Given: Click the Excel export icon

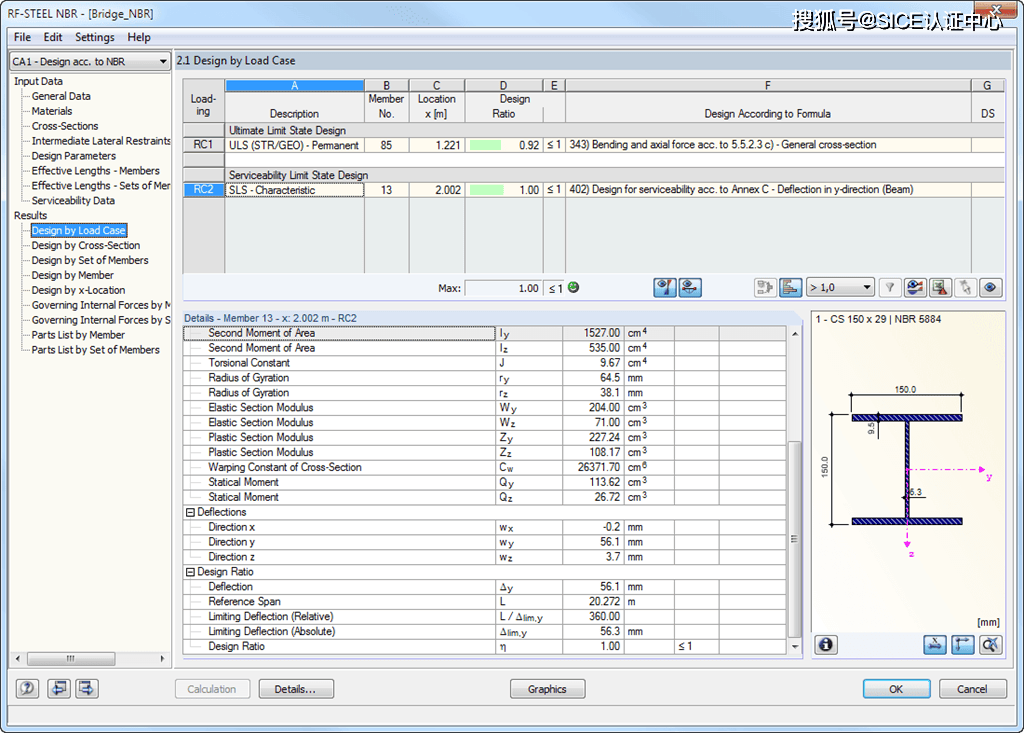Looking at the screenshot, I should point(939,288).
